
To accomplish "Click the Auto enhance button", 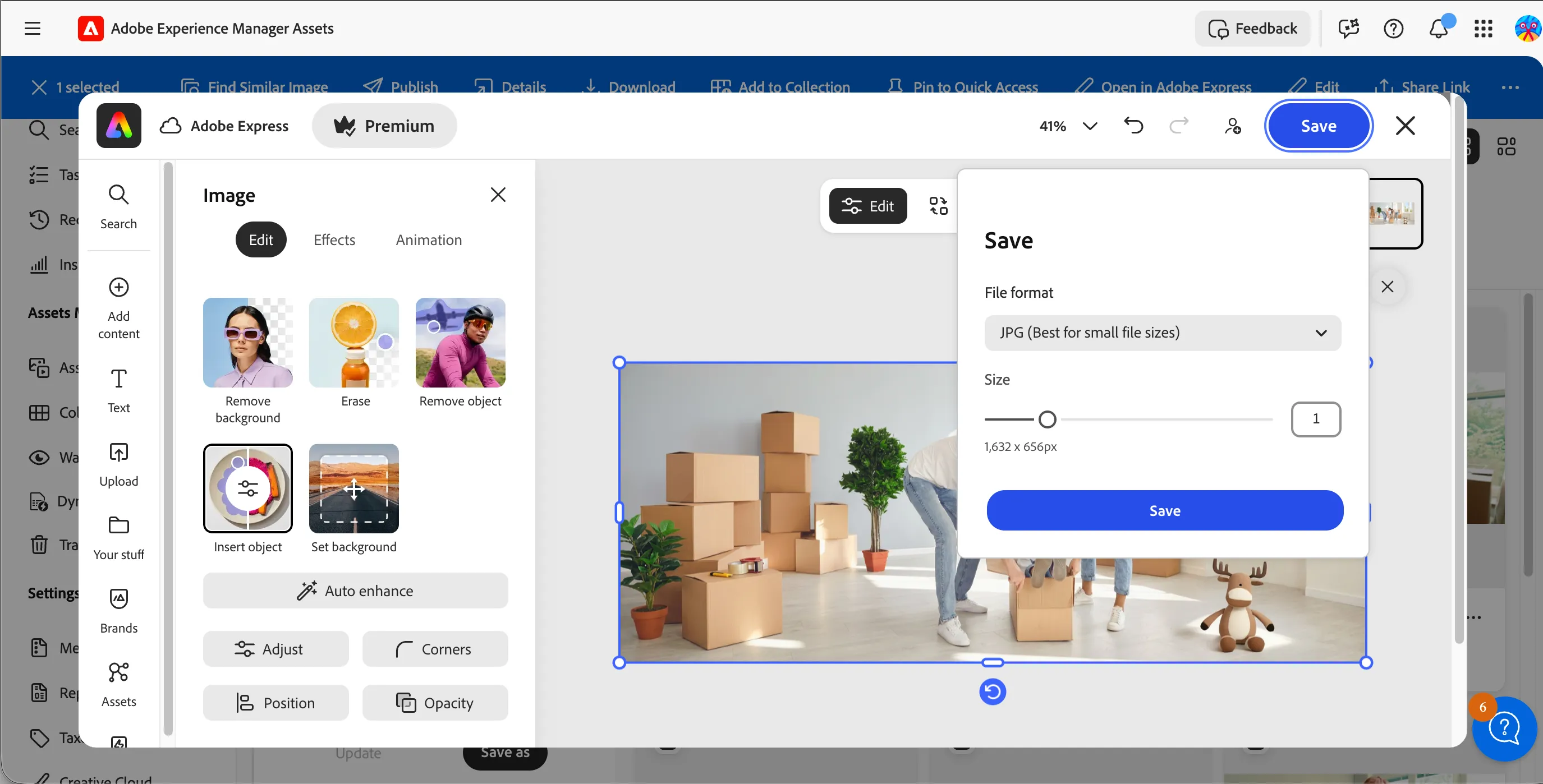I will tap(355, 591).
